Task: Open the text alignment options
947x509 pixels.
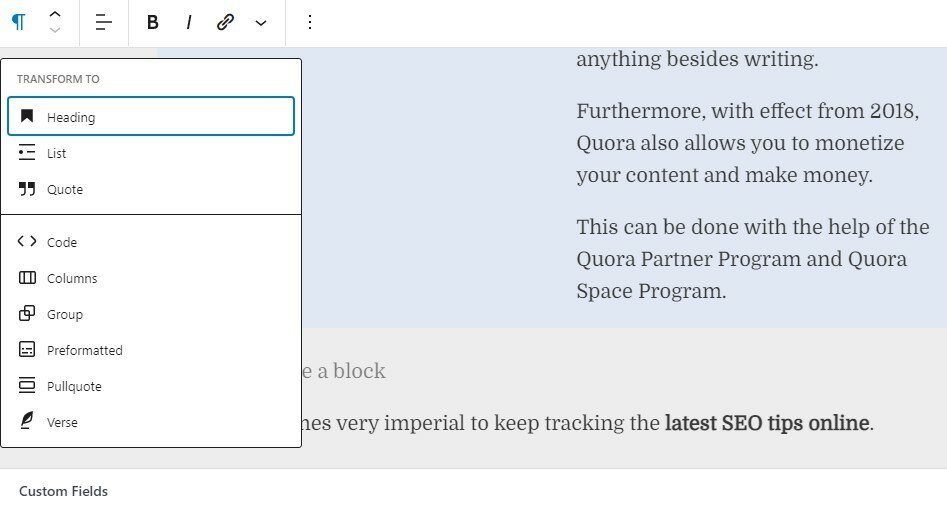Action: point(104,22)
